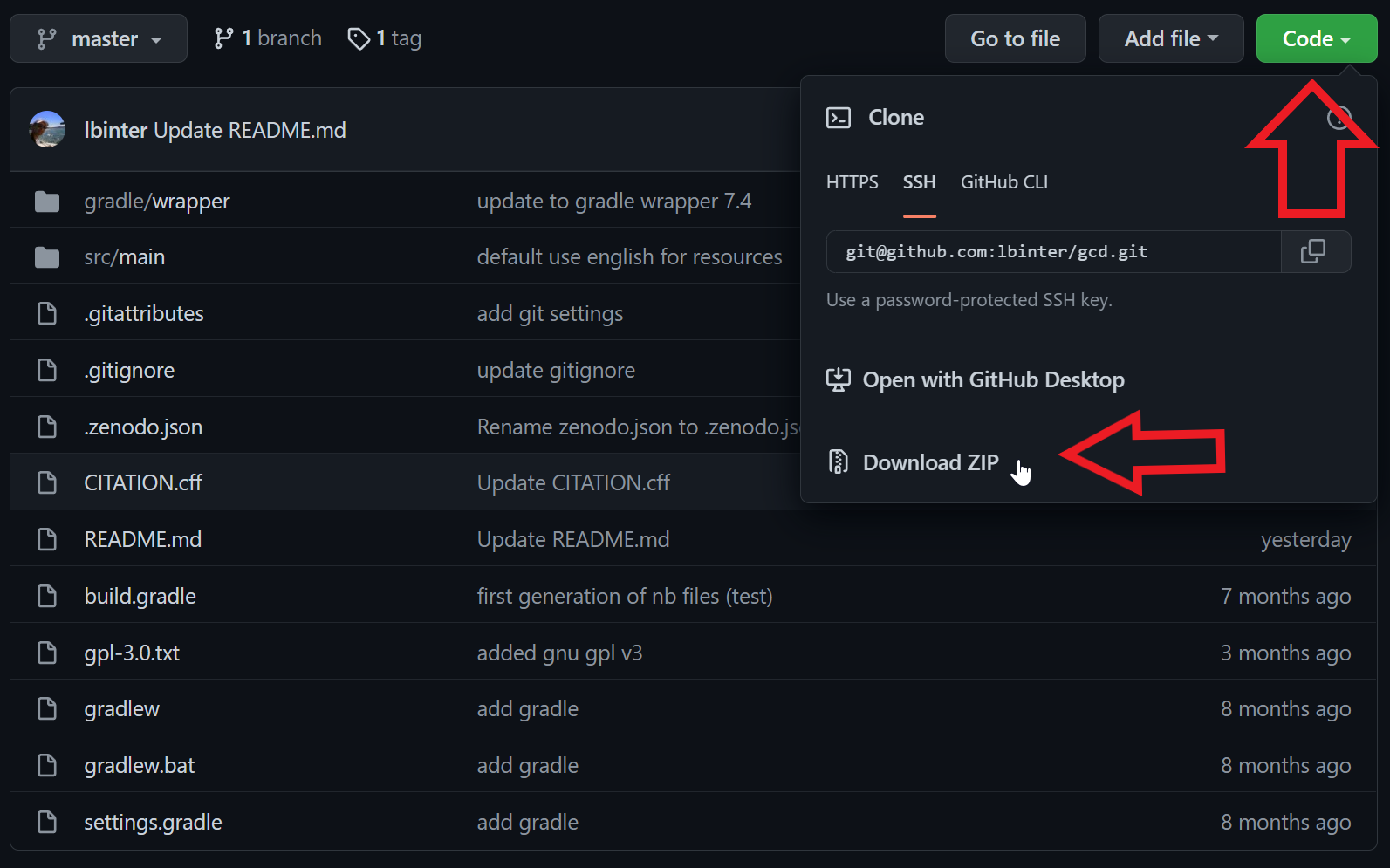Viewport: 1390px width, 868px height.
Task: Open the settings.gradle file
Action: (154, 822)
